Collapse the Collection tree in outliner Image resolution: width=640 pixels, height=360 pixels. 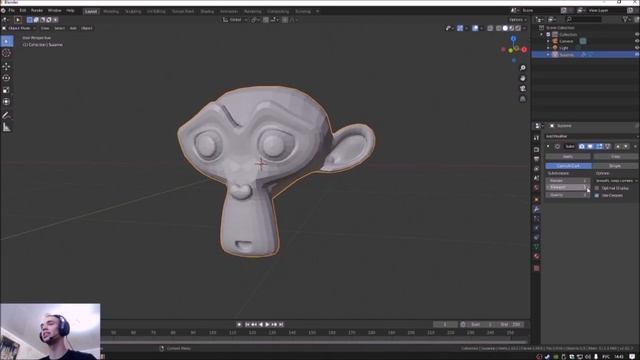point(542,34)
